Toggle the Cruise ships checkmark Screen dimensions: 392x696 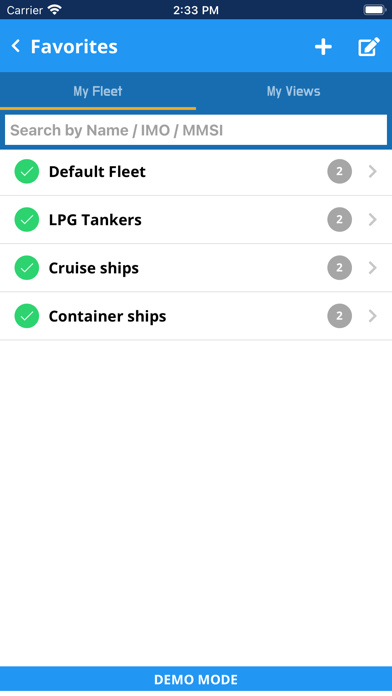[27, 268]
